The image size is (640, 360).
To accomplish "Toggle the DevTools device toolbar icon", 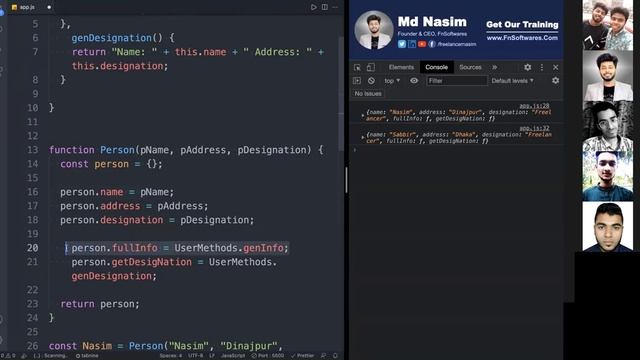I will tap(371, 67).
